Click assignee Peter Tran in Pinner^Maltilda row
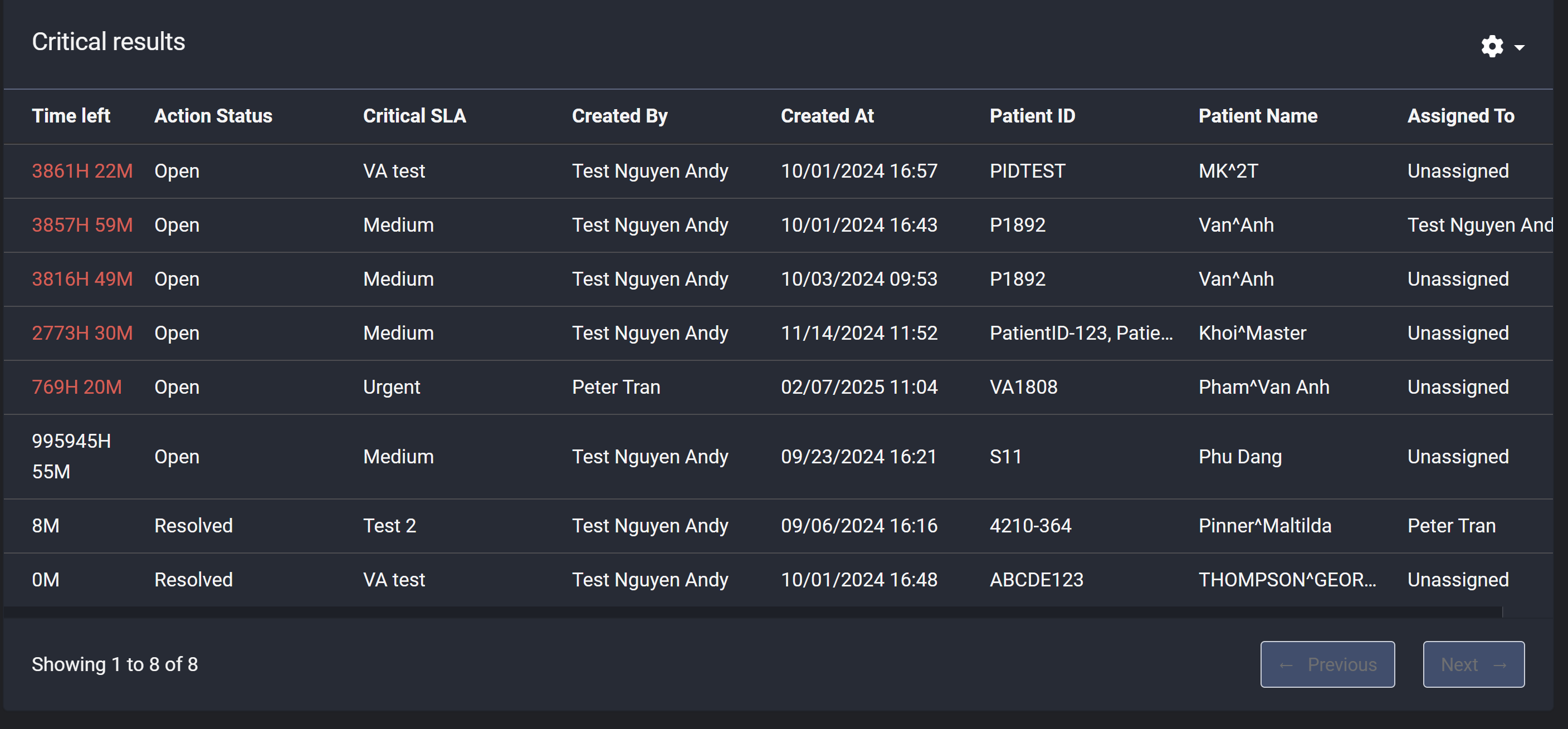1568x729 pixels. (1451, 526)
